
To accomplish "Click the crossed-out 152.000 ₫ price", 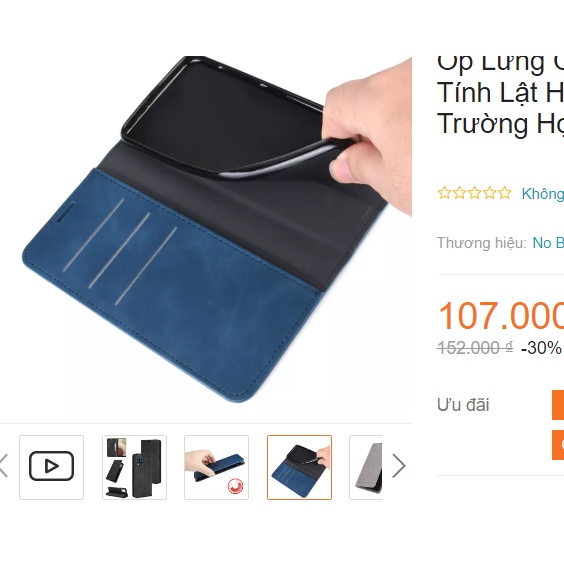I will pos(475,348).
